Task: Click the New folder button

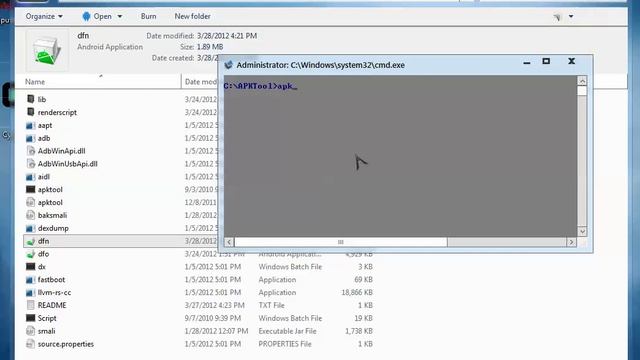Action: click(x=192, y=16)
